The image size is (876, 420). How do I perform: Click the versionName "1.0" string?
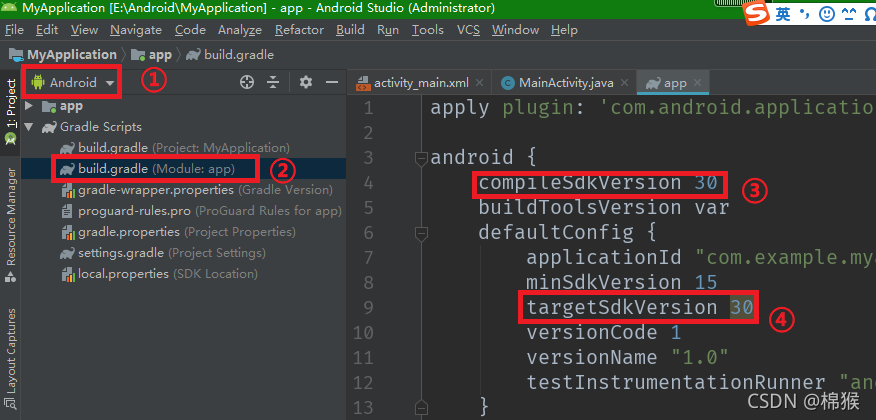click(700, 357)
